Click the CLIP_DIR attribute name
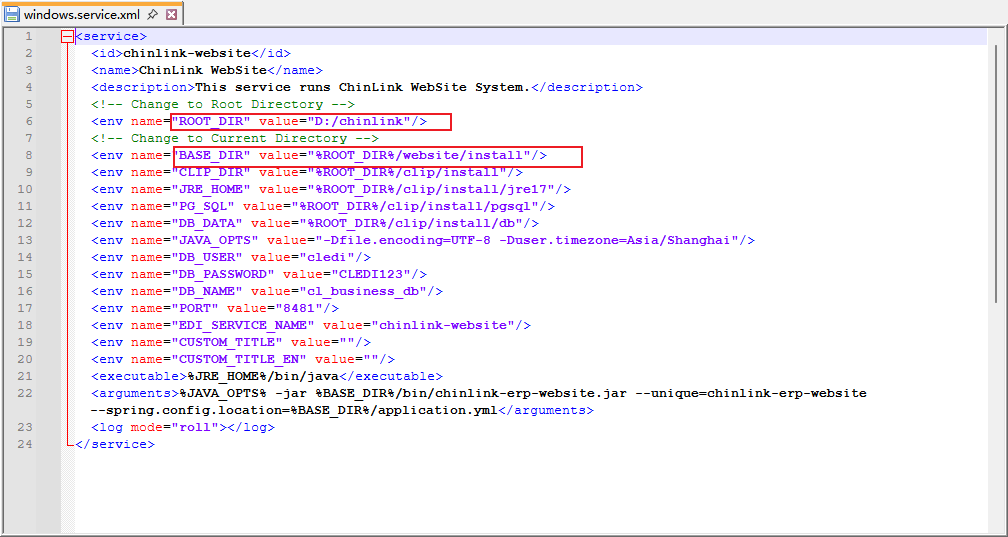This screenshot has height=537, width=1008. 211,172
